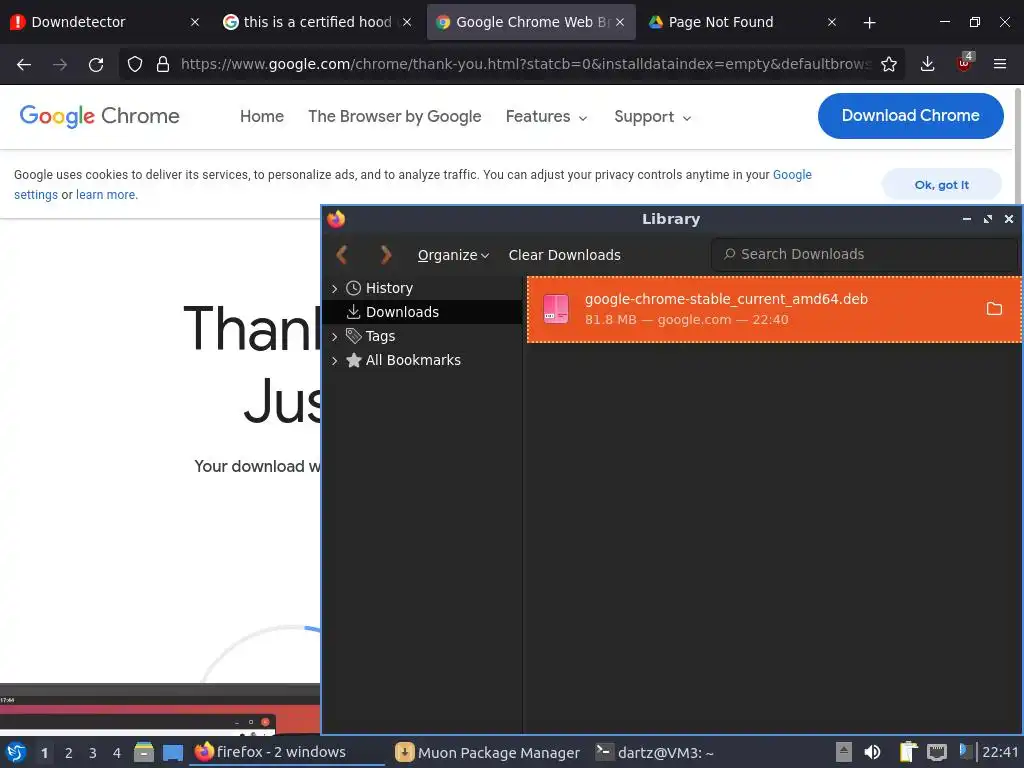This screenshot has width=1024, height=768.
Task: Open the tray icon beside the clock
Action: pos(965,751)
